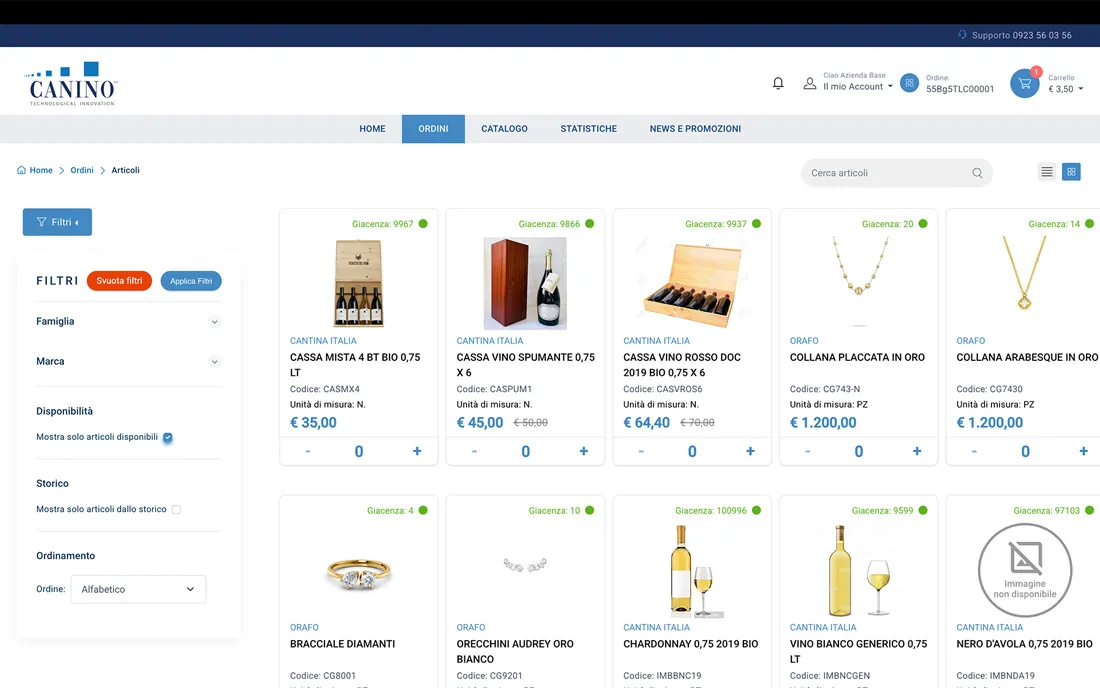Switch to list view layout icon
Viewport: 1100px width, 688px height.
pyautogui.click(x=1047, y=172)
